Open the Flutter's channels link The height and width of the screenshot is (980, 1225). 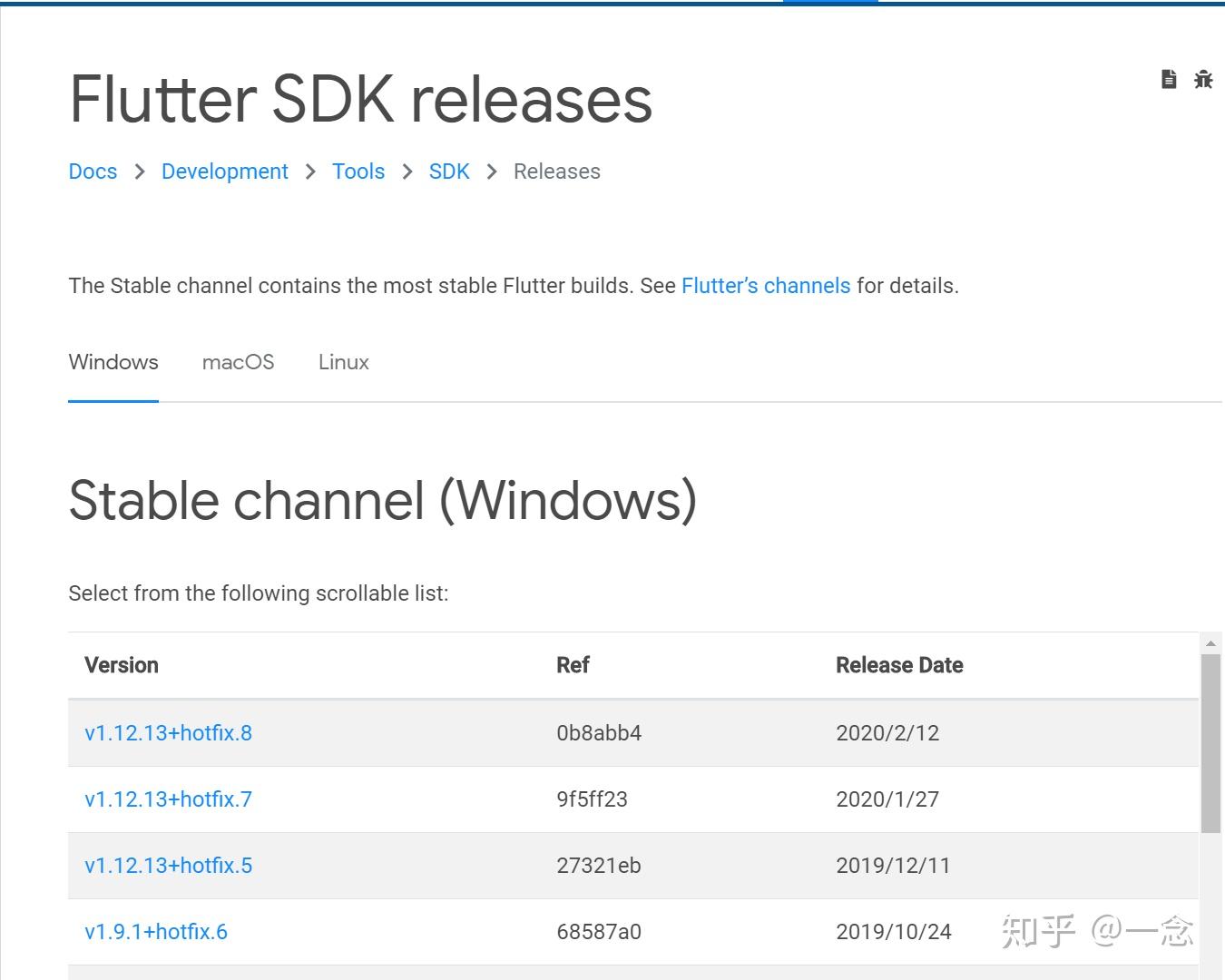click(x=766, y=286)
